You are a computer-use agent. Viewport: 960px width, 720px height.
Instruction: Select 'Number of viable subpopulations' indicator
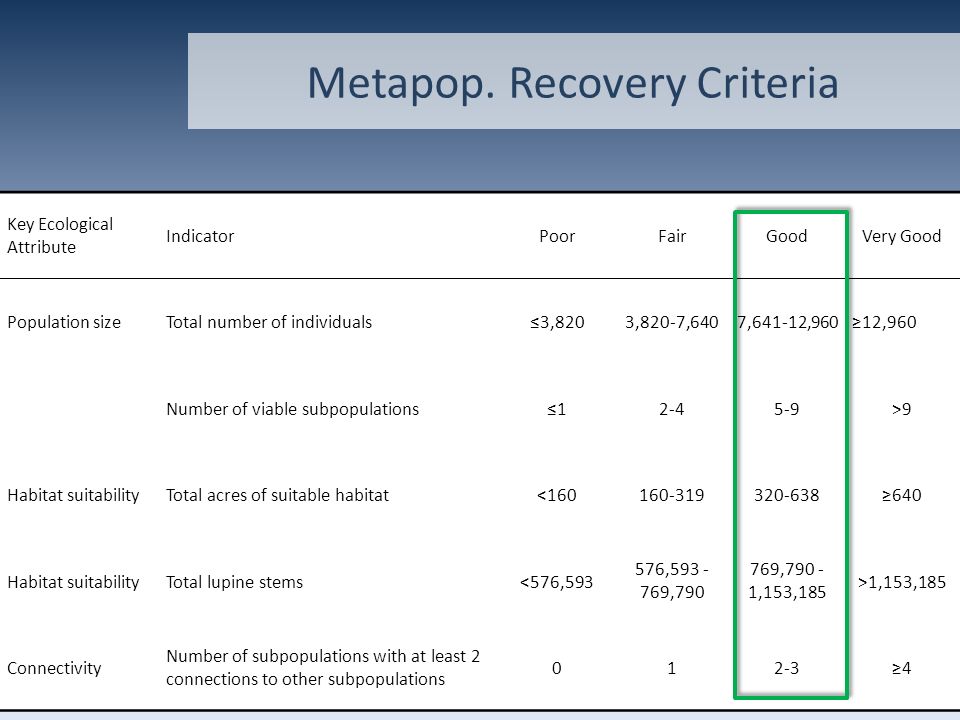(x=293, y=409)
